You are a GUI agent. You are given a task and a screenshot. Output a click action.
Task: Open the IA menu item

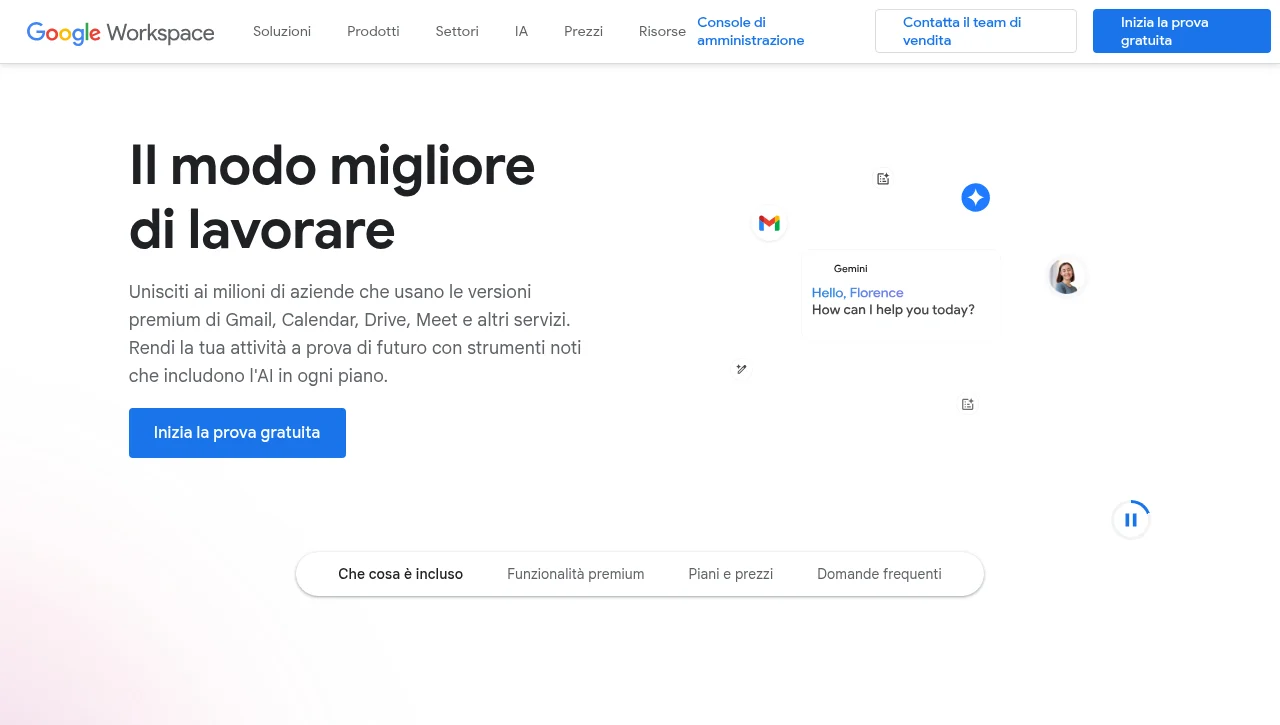coord(521,31)
